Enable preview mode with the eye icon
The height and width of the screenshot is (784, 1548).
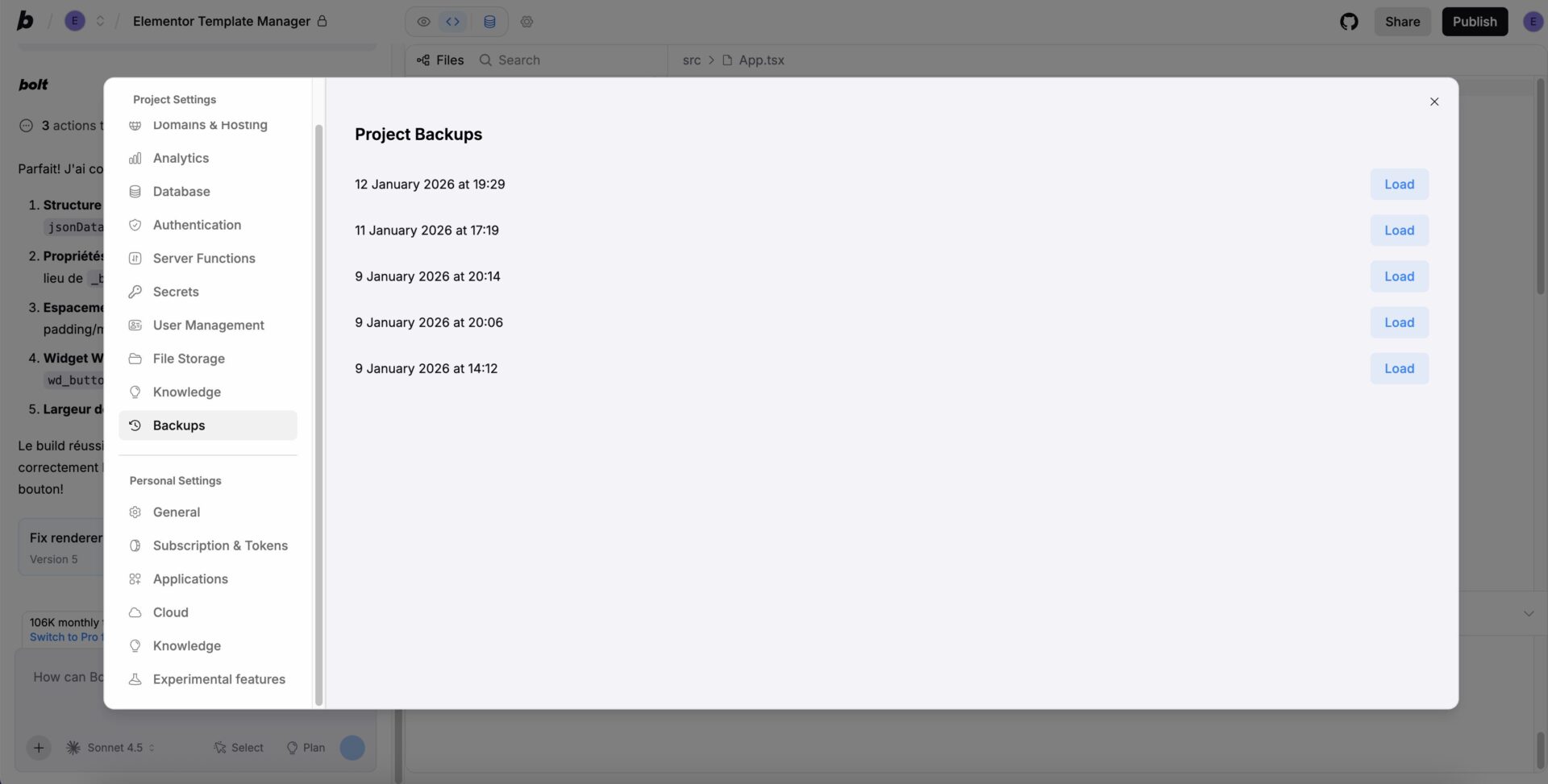pyautogui.click(x=423, y=21)
